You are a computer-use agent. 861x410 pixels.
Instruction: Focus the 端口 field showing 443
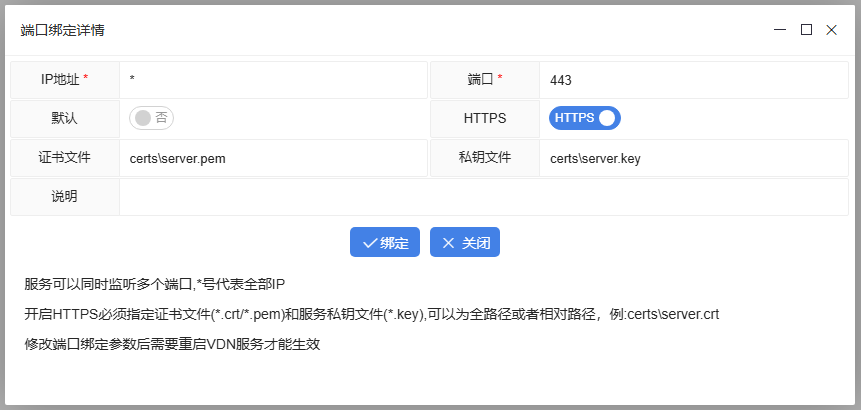pyautogui.click(x=693, y=80)
